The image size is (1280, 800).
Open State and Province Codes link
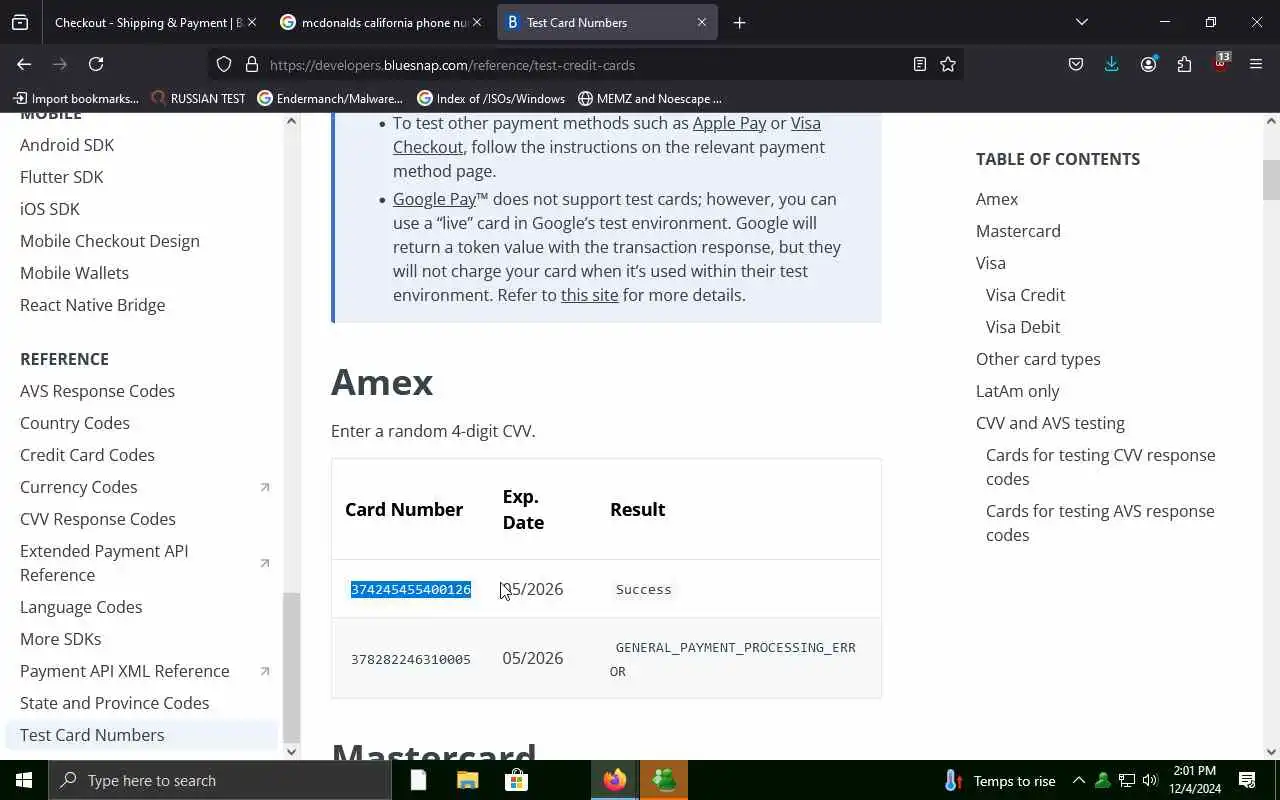coord(115,703)
